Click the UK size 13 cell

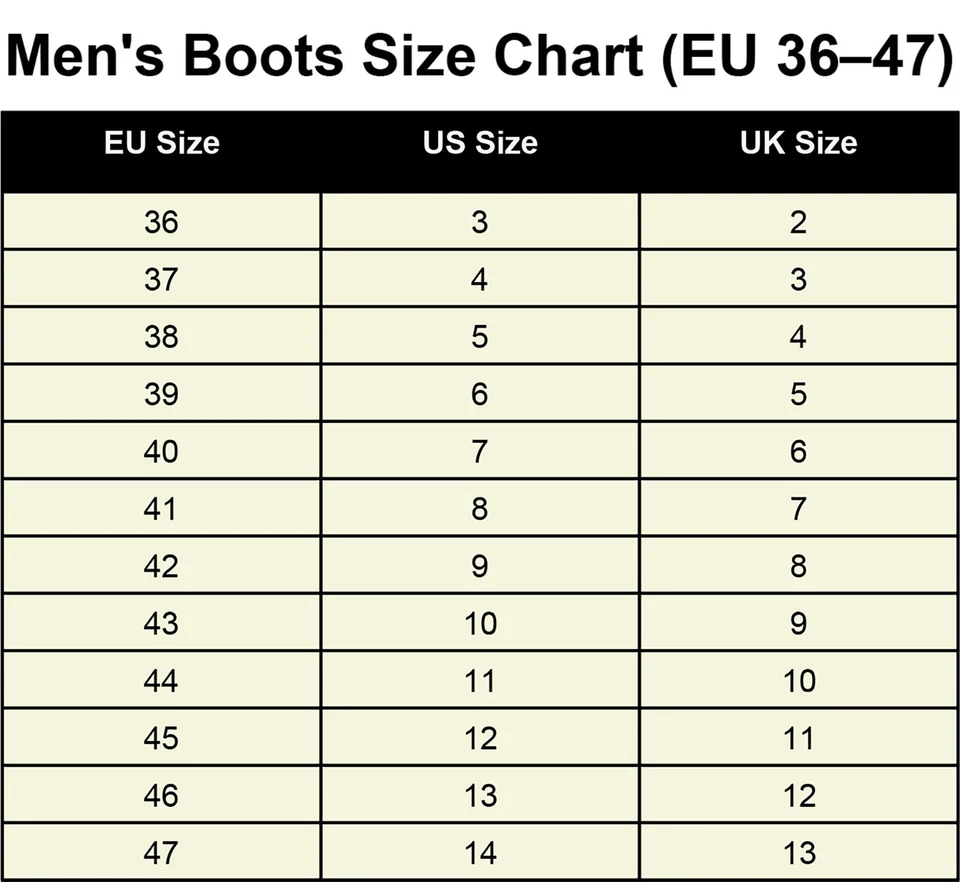pyautogui.click(x=798, y=853)
